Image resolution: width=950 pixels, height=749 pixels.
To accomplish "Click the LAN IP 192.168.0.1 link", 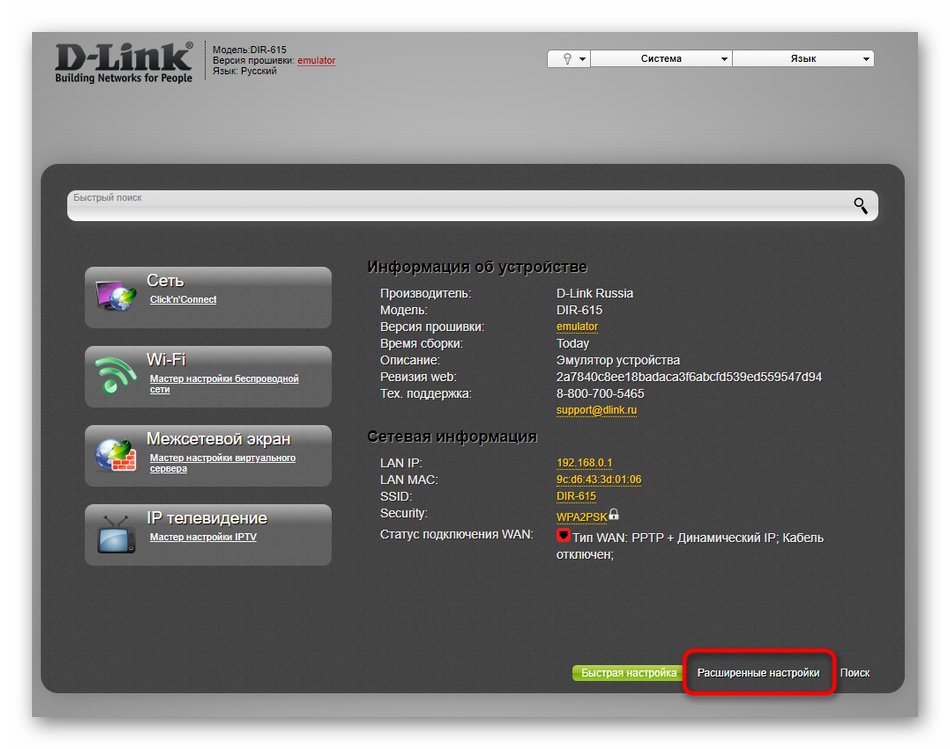I will tap(584, 463).
